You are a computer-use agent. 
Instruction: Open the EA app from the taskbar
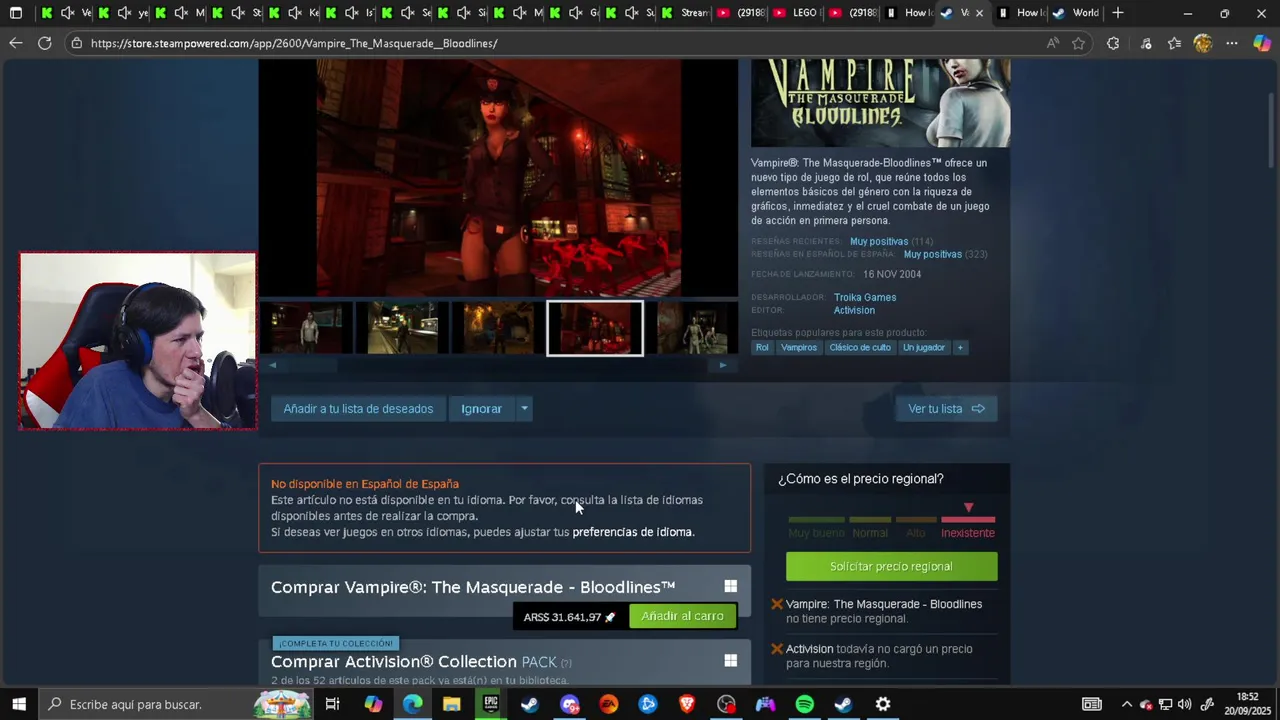point(609,704)
